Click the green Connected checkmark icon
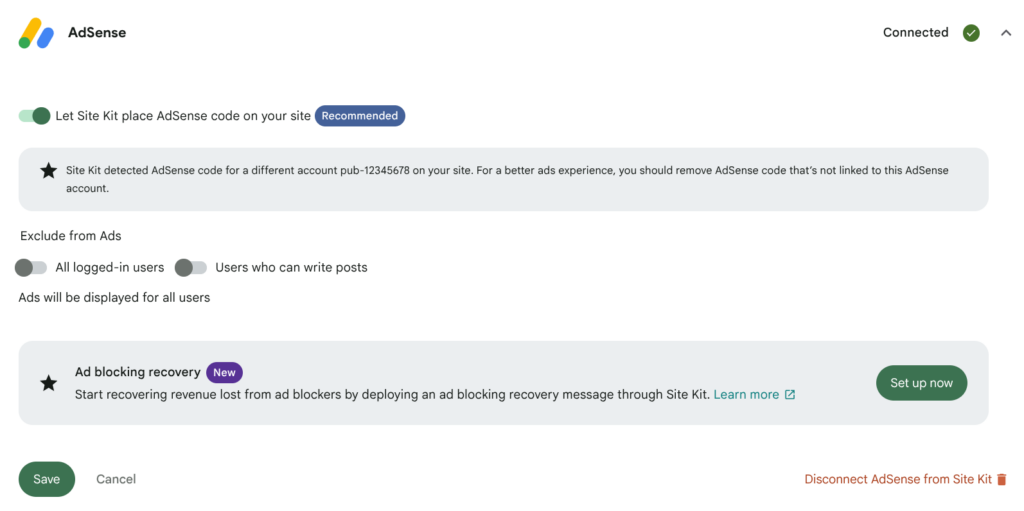The width and height of the screenshot is (1024, 511). (971, 33)
